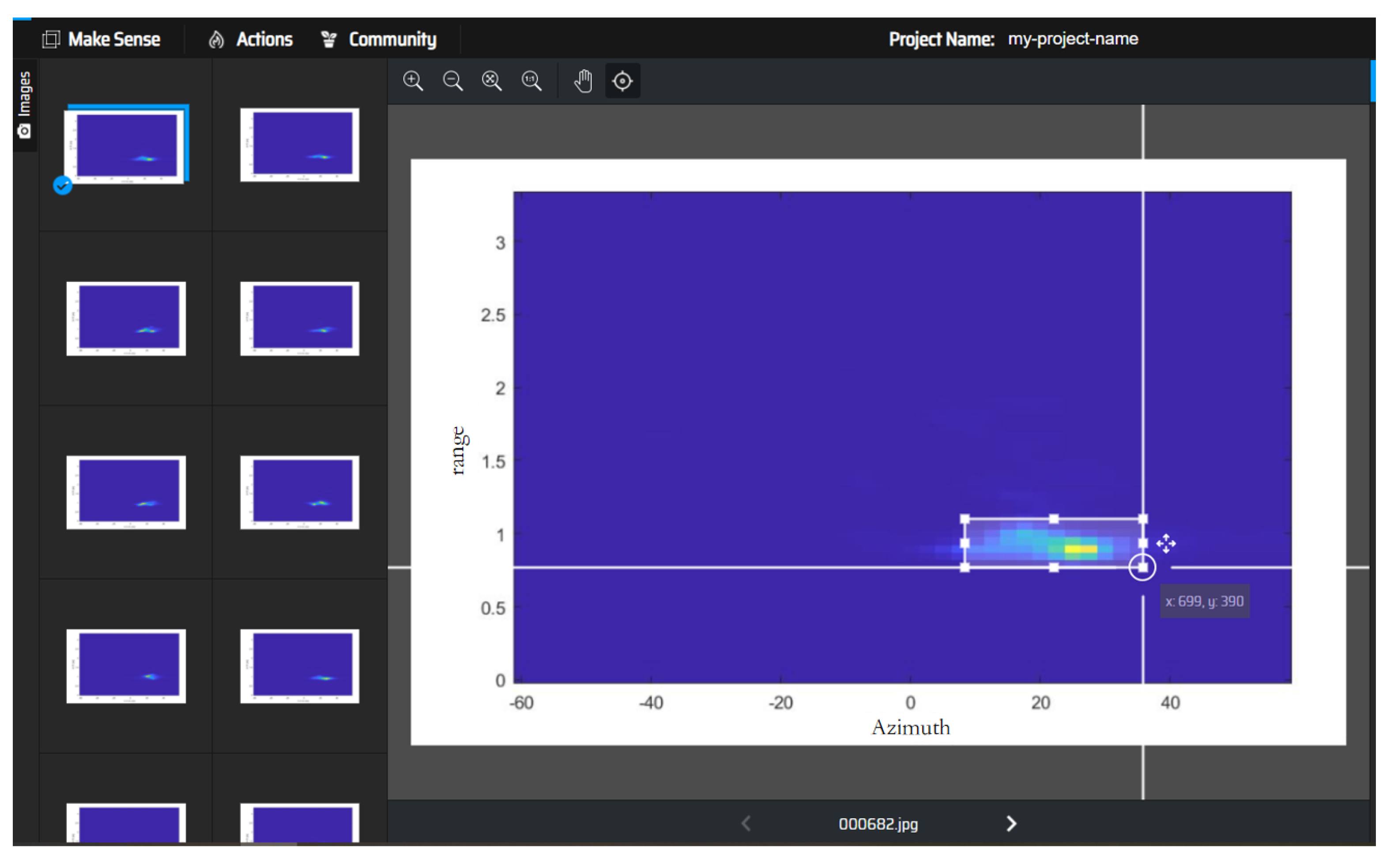Click the four-arrow move icon beside box
The image size is (1390, 868).
coord(1166,543)
